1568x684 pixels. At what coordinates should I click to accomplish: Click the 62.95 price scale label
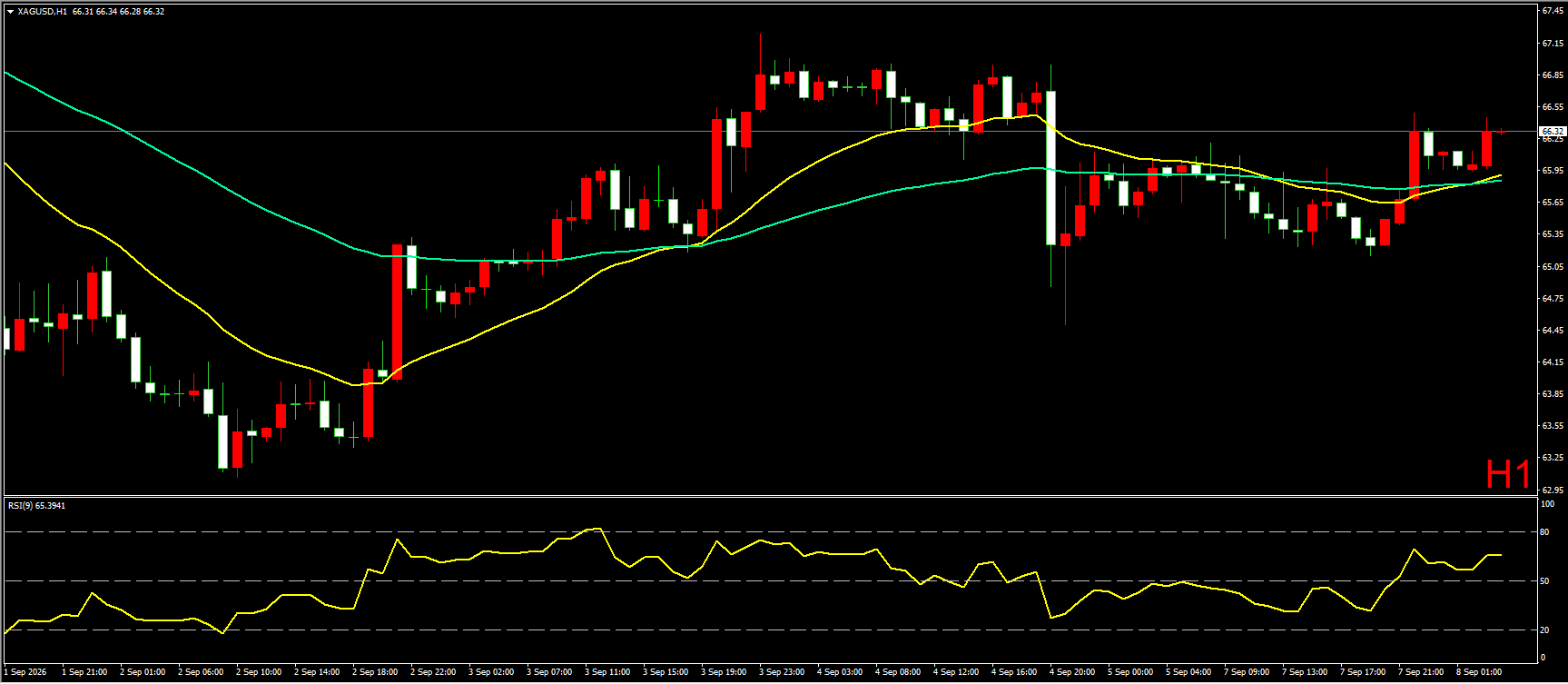click(x=1553, y=490)
